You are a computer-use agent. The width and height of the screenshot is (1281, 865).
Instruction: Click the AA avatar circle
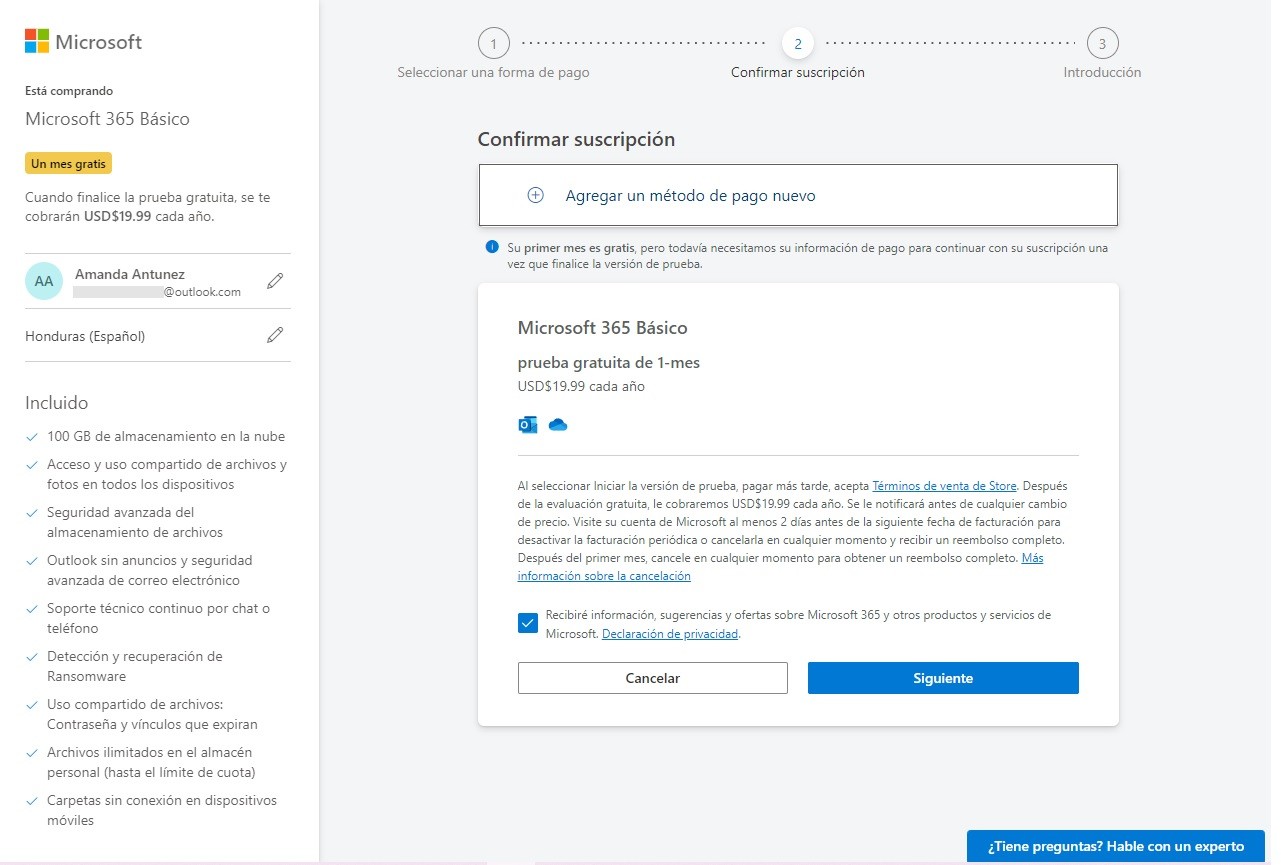click(44, 281)
